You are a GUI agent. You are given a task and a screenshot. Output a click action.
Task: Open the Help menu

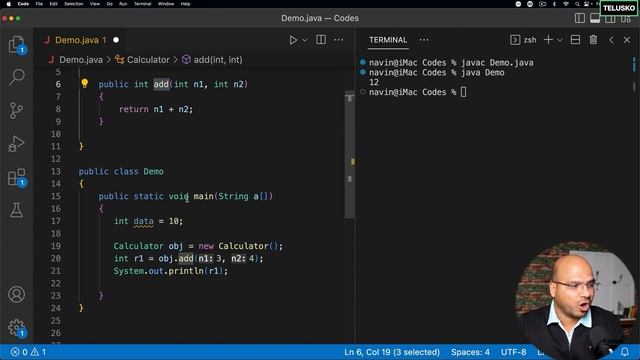185,4
